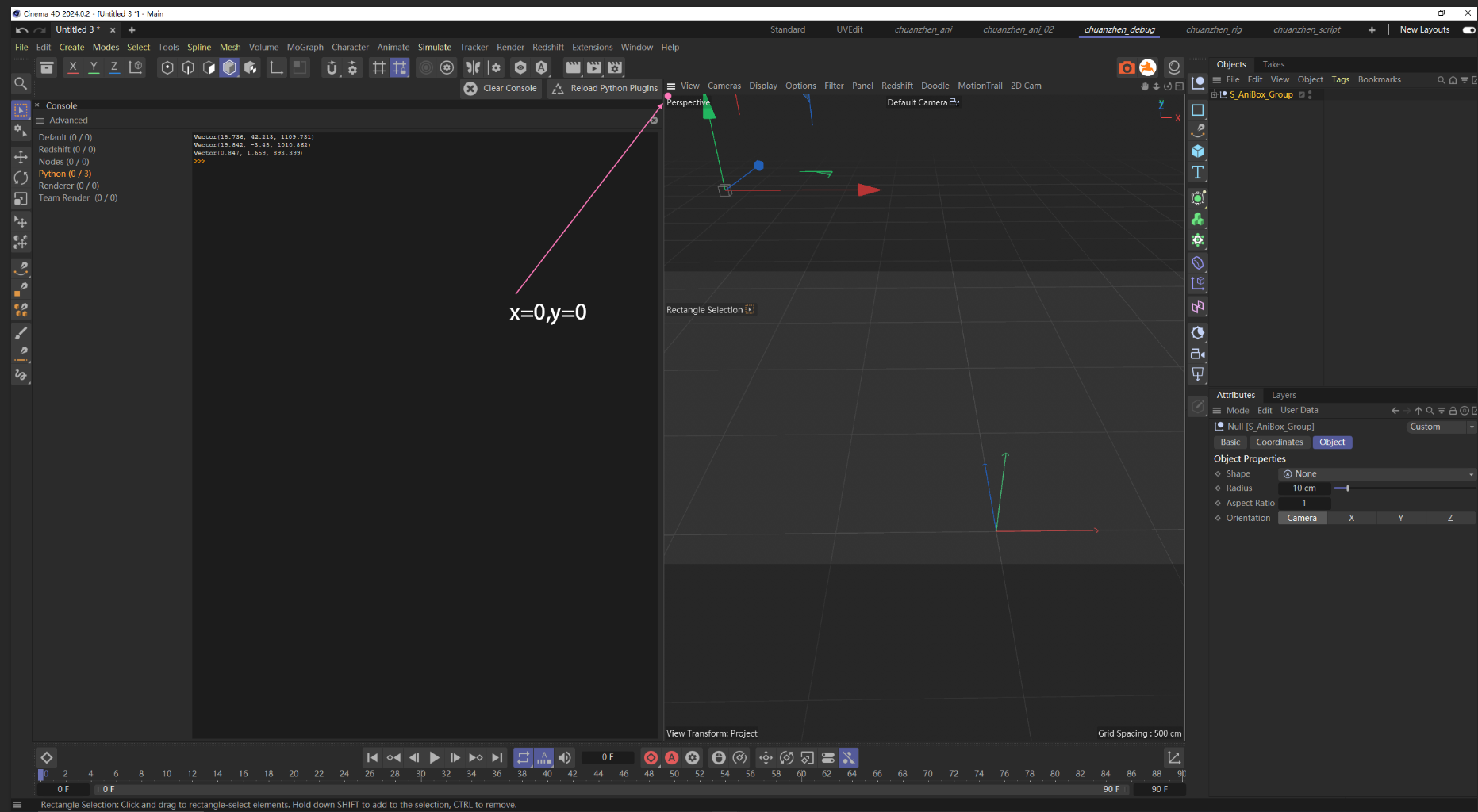The height and width of the screenshot is (812, 1478).
Task: Toggle the Locked Workplane grid icon
Action: tap(400, 67)
